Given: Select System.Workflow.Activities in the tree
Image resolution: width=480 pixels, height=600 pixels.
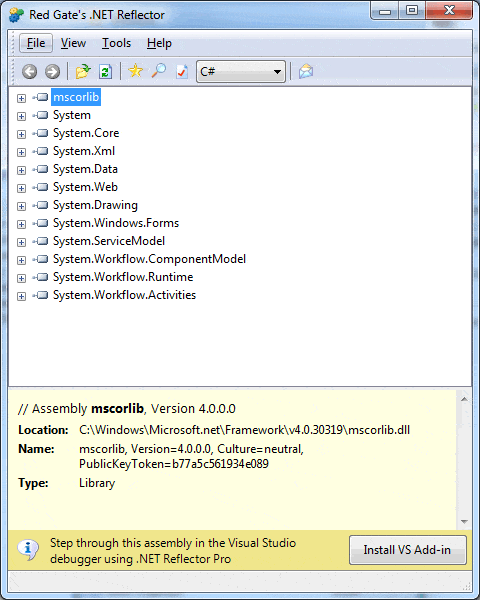Looking at the screenshot, I should point(124,295).
